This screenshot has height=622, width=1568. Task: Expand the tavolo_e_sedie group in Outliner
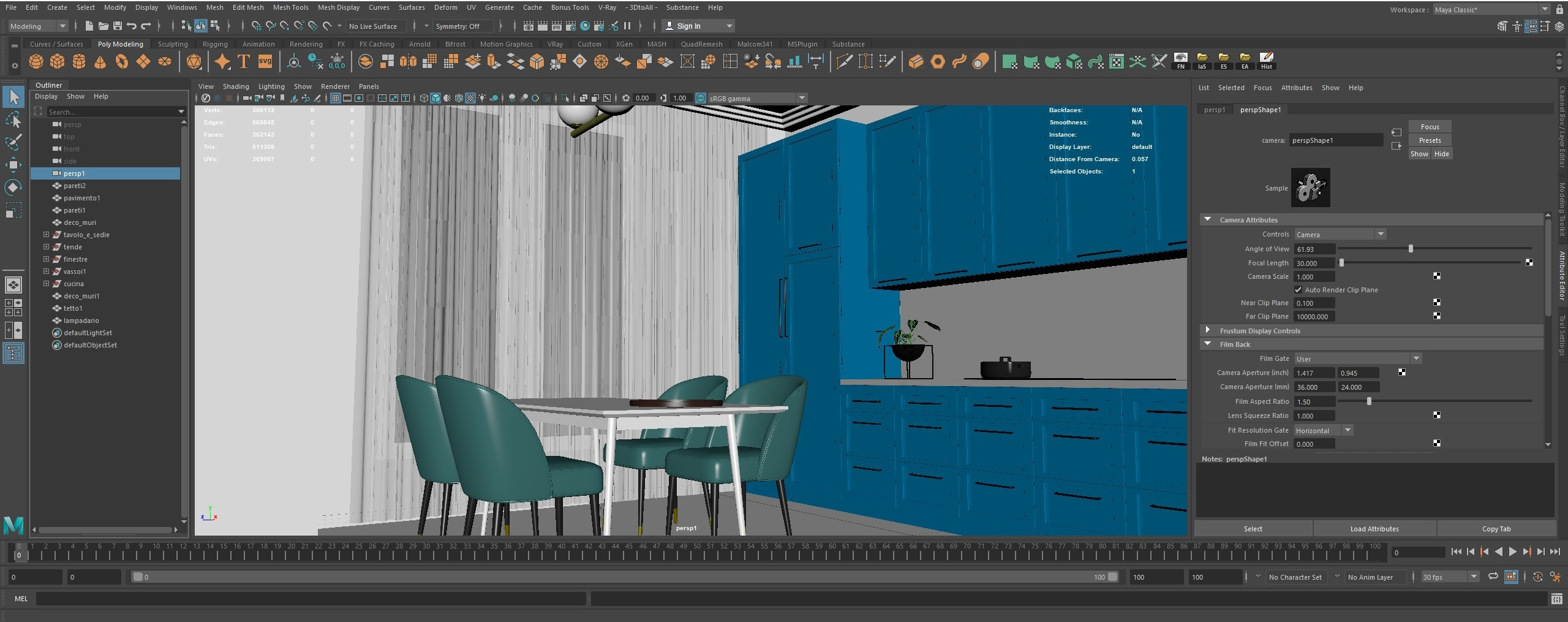[46, 235]
